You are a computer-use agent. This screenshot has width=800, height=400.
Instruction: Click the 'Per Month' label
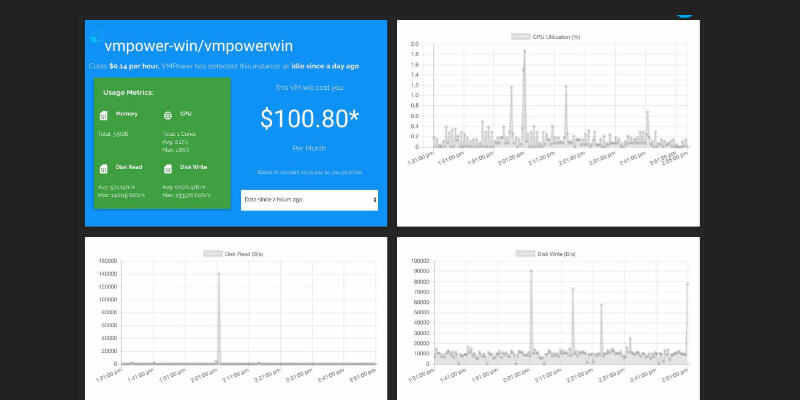click(309, 148)
